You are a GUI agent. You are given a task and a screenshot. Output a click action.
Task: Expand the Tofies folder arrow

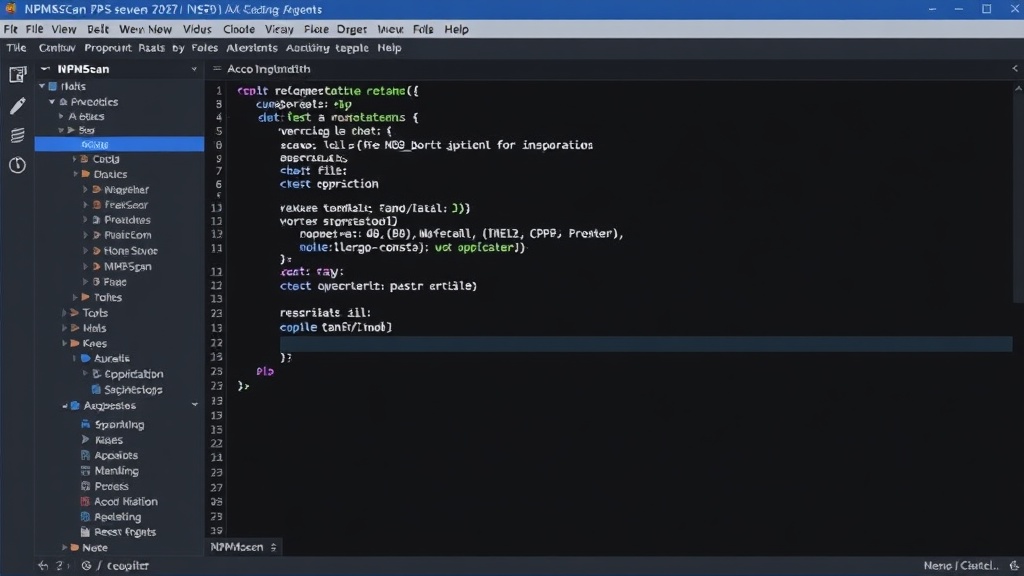75,297
